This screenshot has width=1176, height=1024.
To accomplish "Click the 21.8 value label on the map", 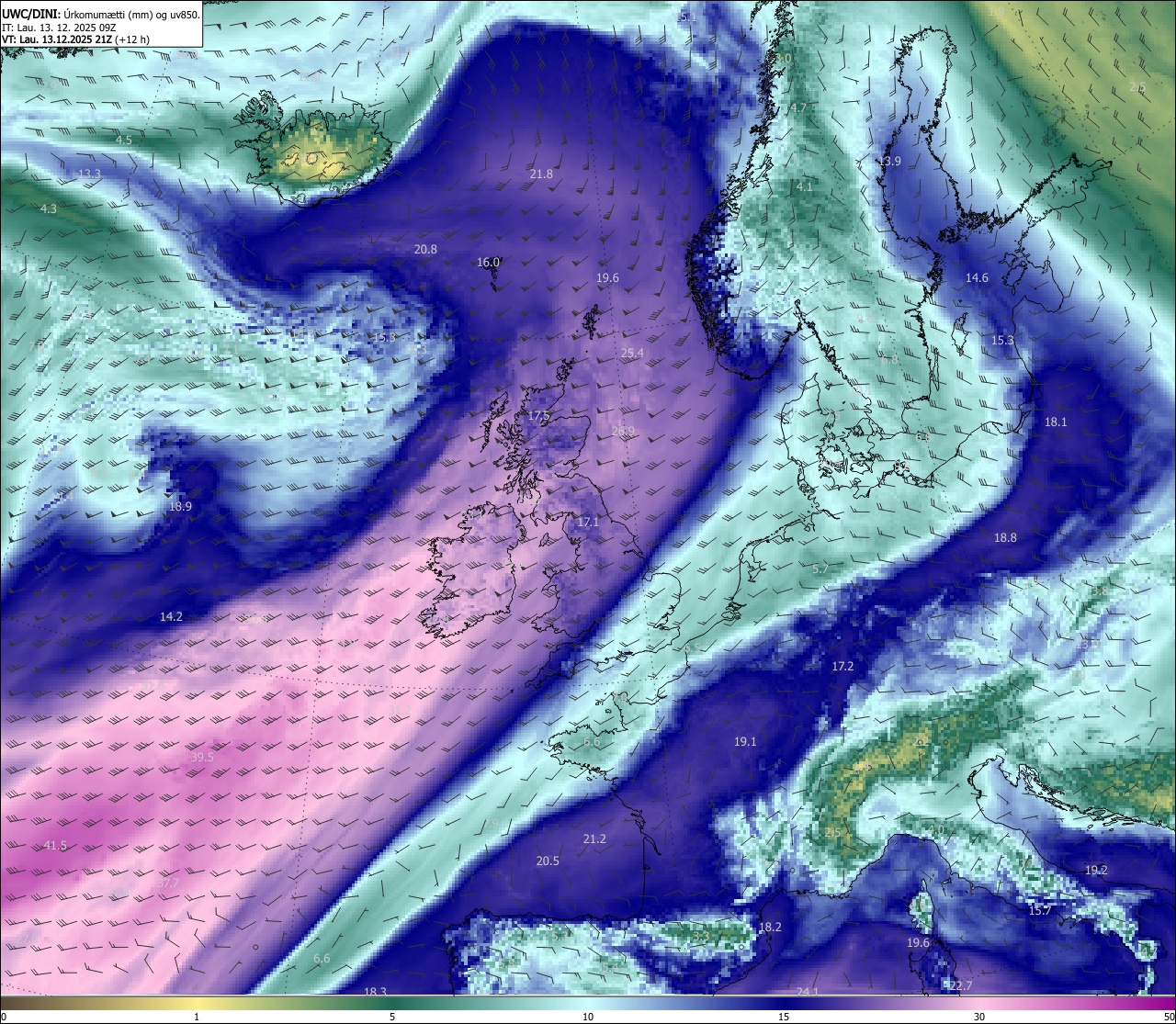I will 541,174.
